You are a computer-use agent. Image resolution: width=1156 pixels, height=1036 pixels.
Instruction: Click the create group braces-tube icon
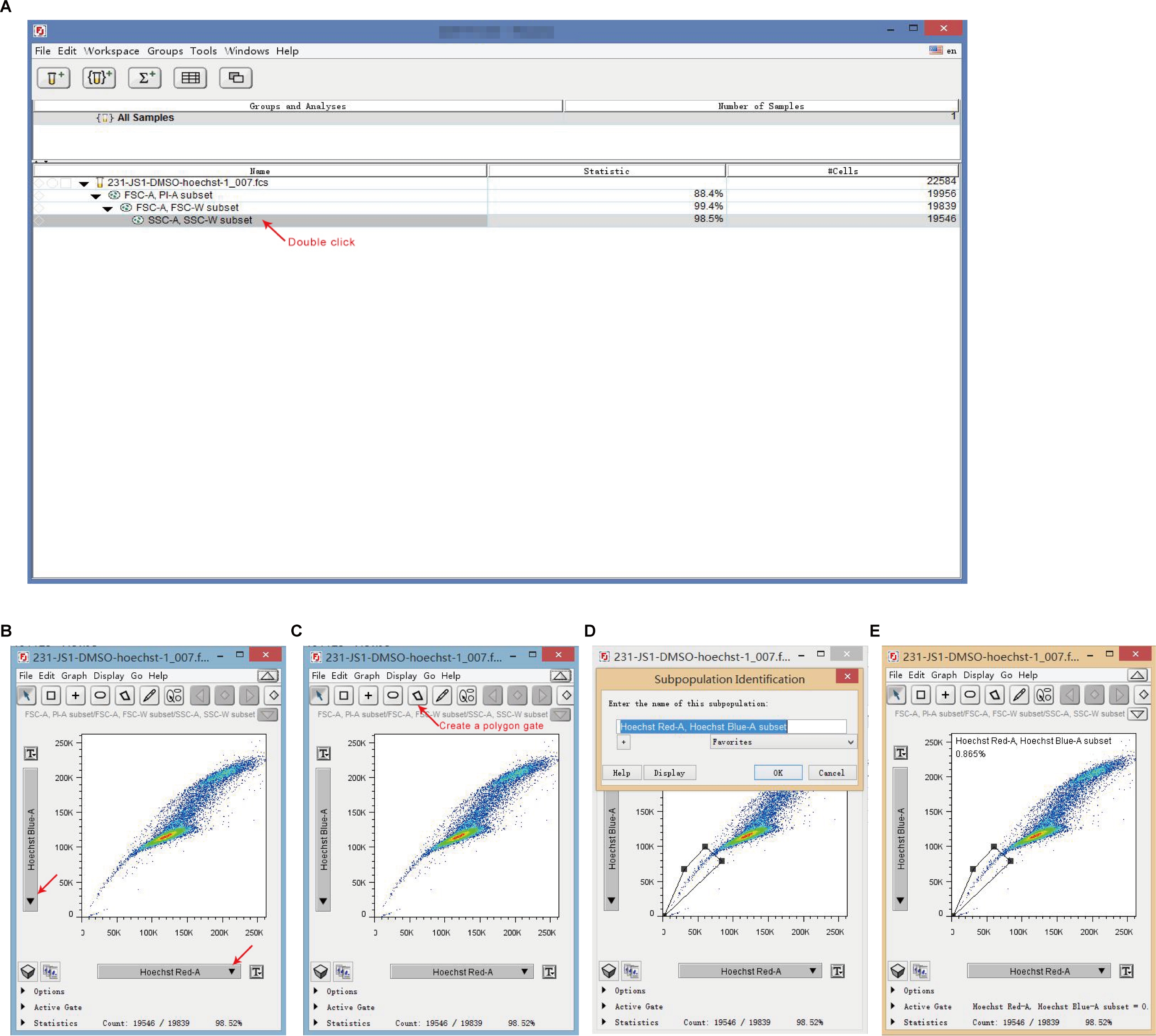click(x=99, y=77)
